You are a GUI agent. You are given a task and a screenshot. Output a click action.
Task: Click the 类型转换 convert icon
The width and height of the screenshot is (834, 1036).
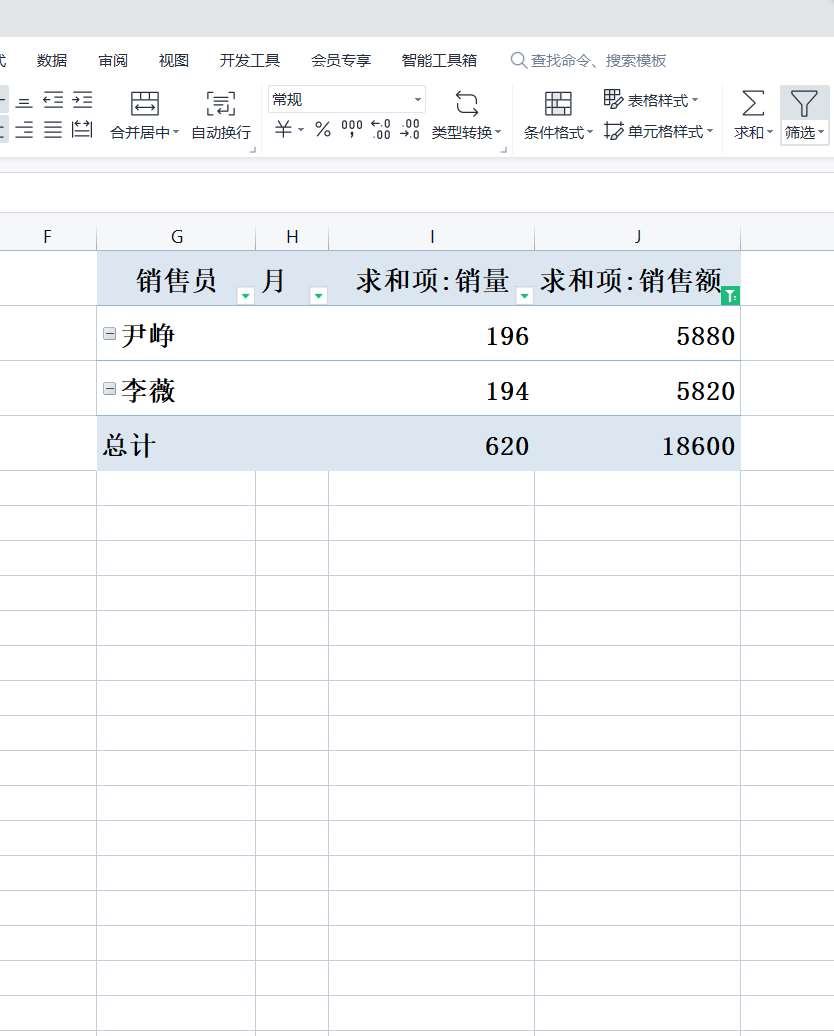click(x=467, y=104)
